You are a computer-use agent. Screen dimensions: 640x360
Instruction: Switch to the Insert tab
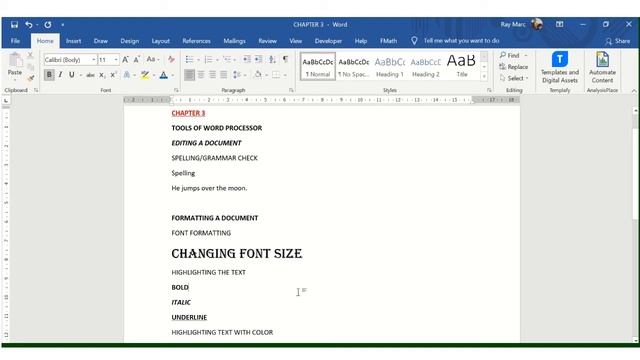tap(73, 41)
